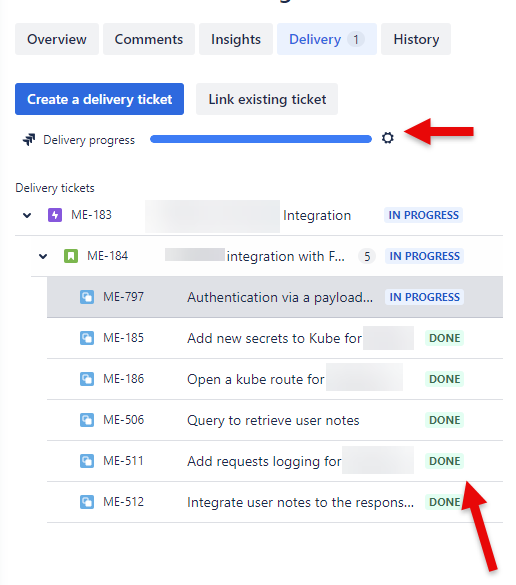Open ticket key ME-186

123,379
